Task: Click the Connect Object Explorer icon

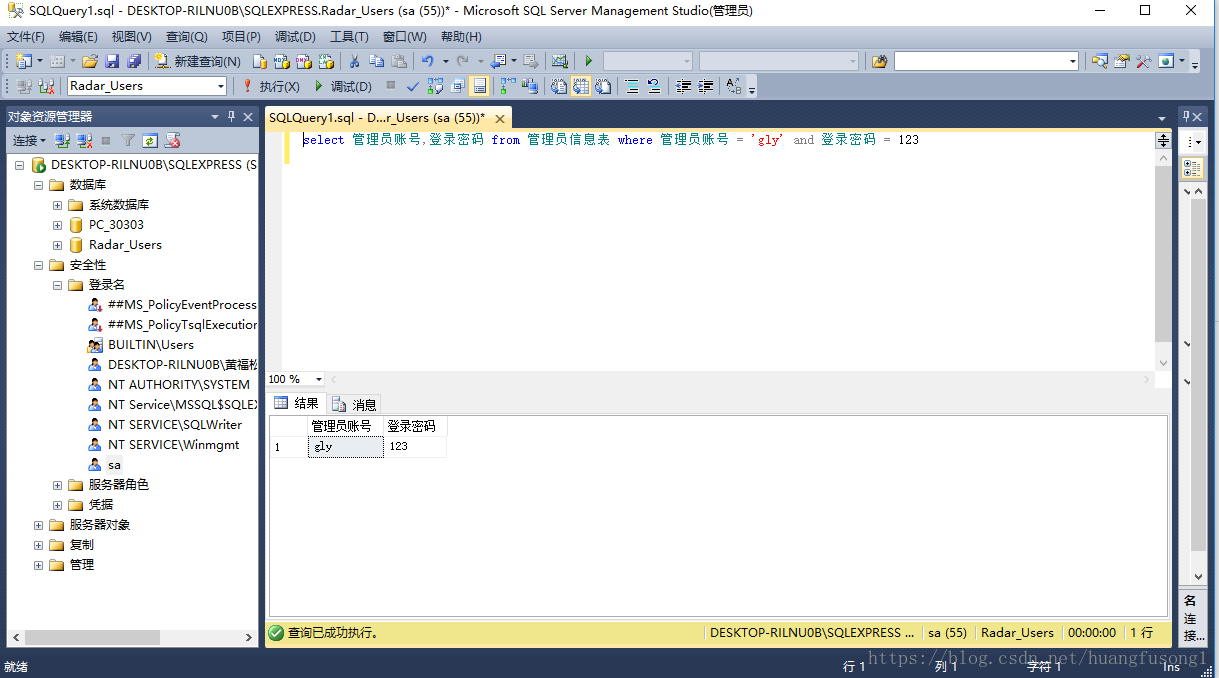Action: [62, 141]
